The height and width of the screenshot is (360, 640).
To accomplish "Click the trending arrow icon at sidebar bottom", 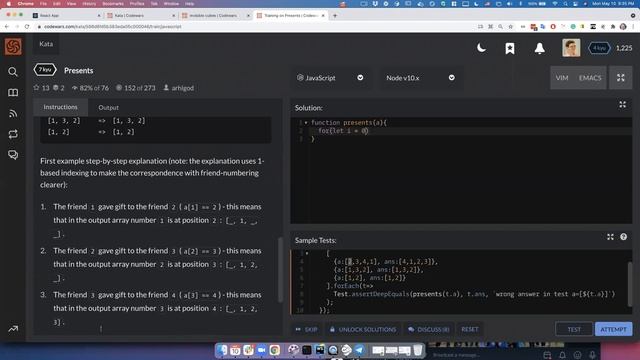I will [x=13, y=329].
